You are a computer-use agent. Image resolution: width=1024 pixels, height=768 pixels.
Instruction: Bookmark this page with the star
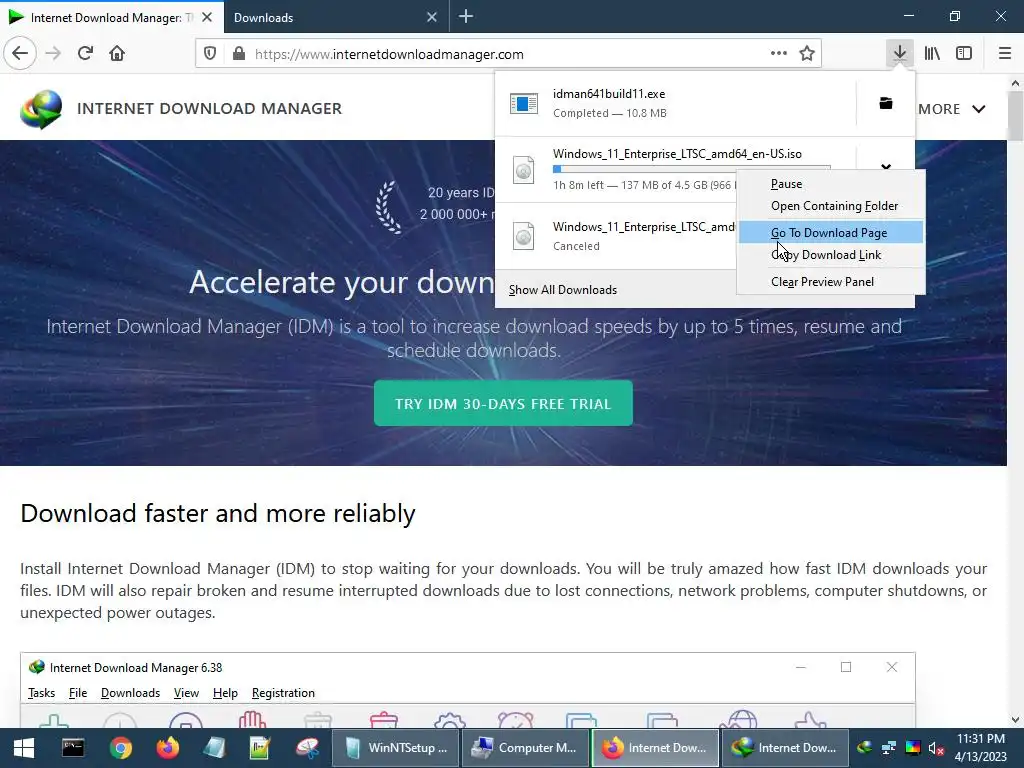point(807,54)
